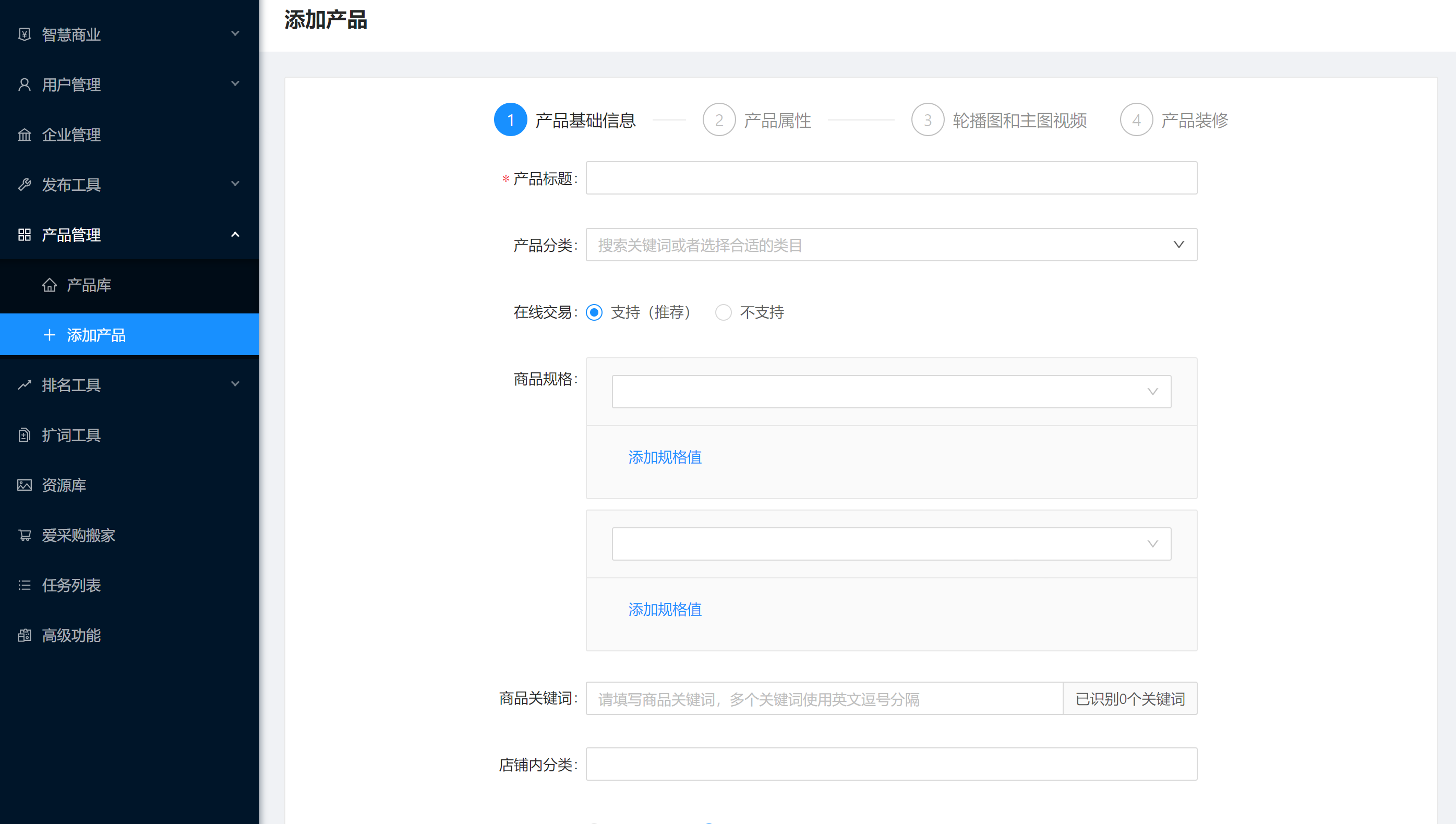
Task: Click the 发布工具 wrench icon
Action: [x=25, y=185]
